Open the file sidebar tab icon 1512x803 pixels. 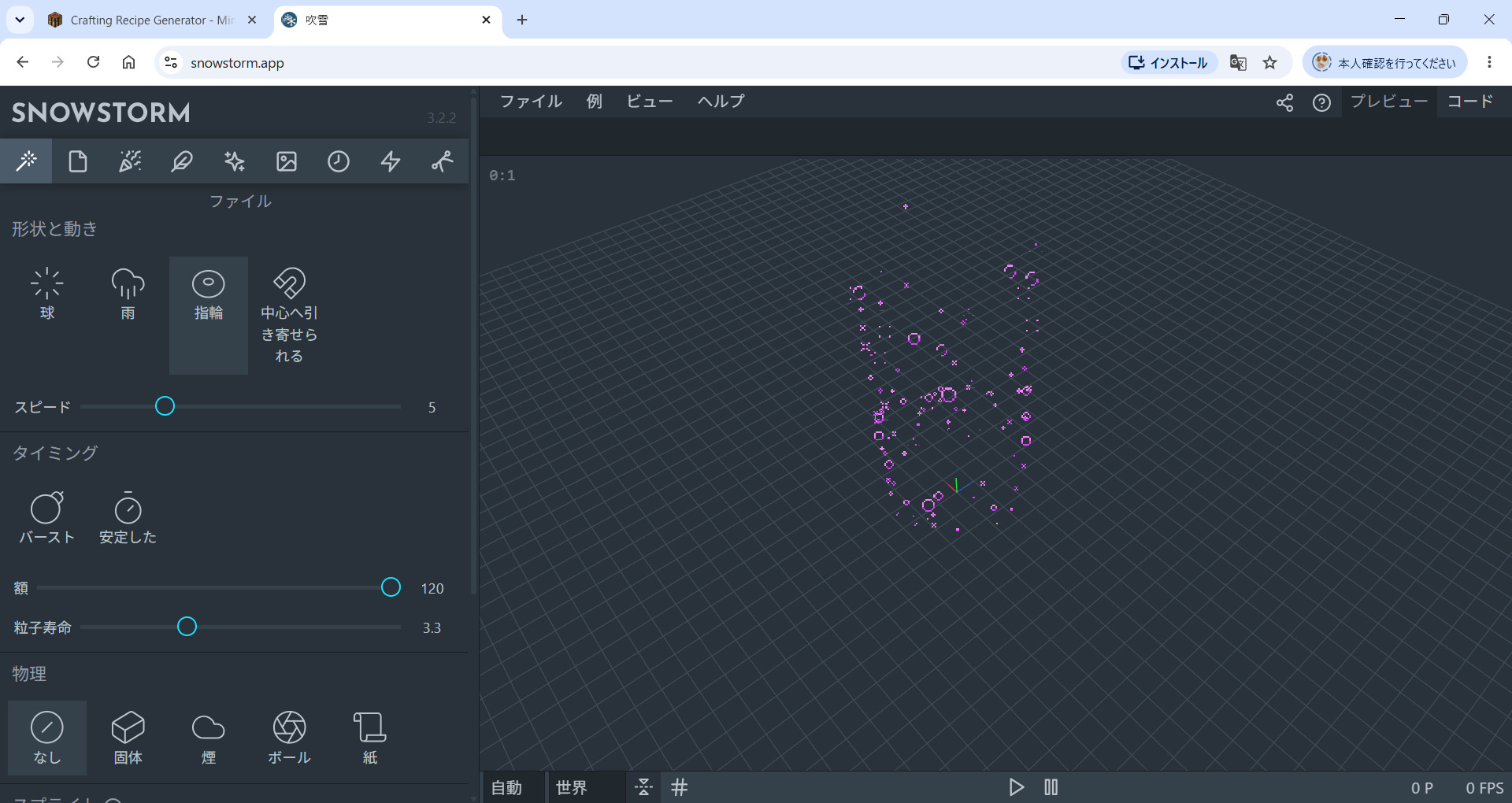pos(78,161)
